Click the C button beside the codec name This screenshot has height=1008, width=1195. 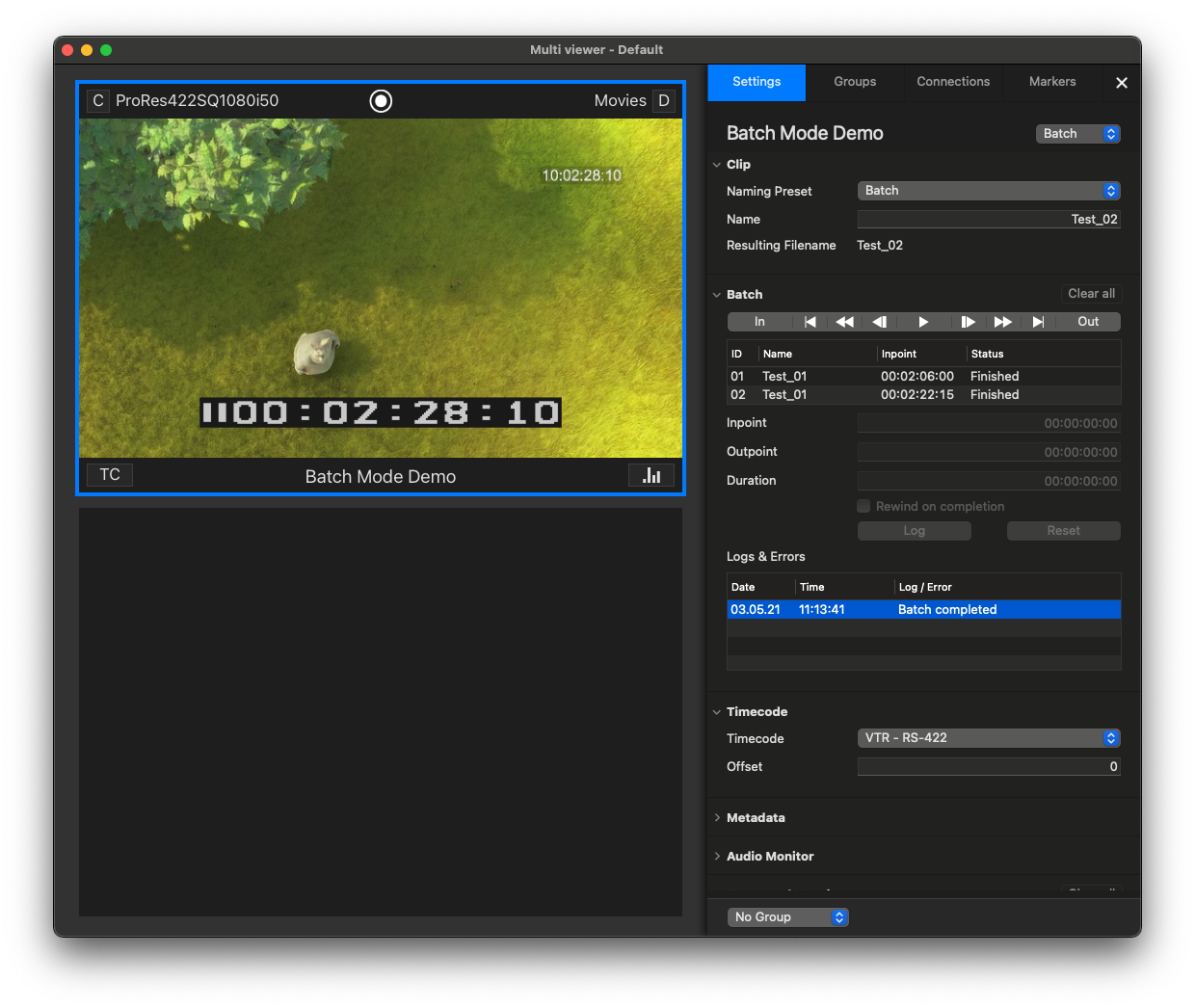point(98,100)
